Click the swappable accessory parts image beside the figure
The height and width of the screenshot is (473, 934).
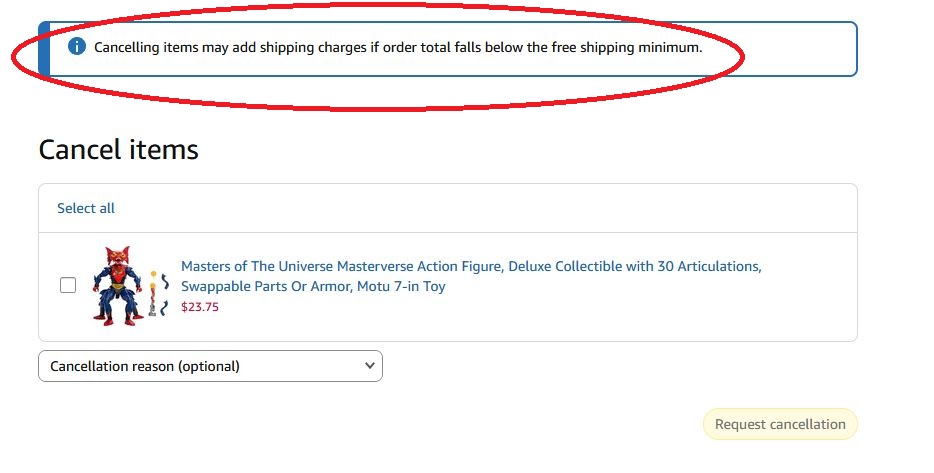[158, 293]
